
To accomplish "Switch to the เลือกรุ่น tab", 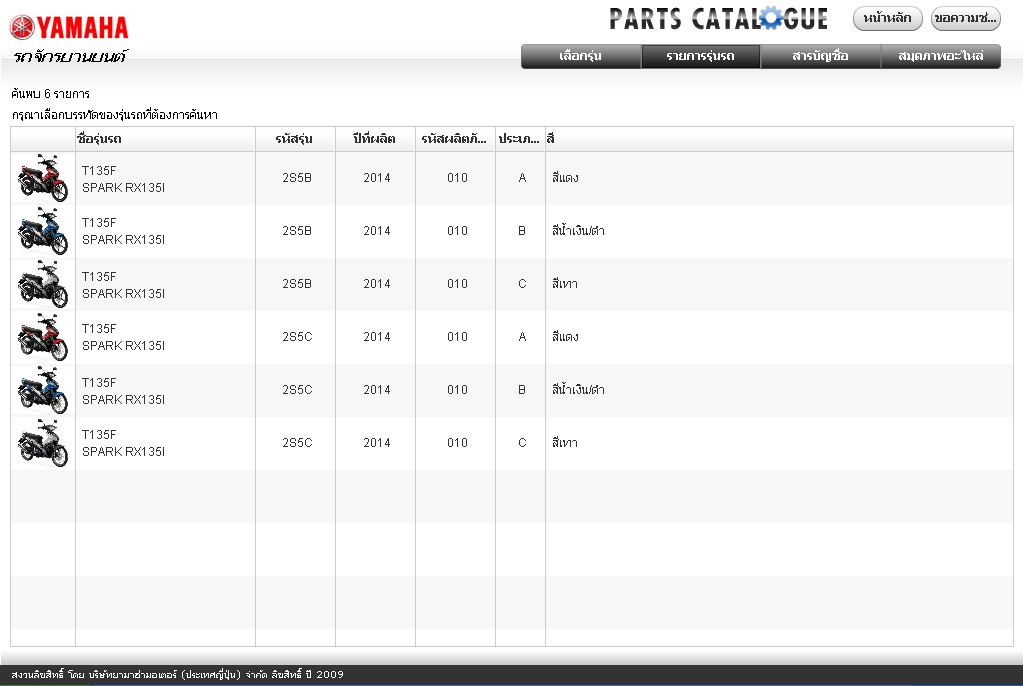I will pyautogui.click(x=581, y=56).
